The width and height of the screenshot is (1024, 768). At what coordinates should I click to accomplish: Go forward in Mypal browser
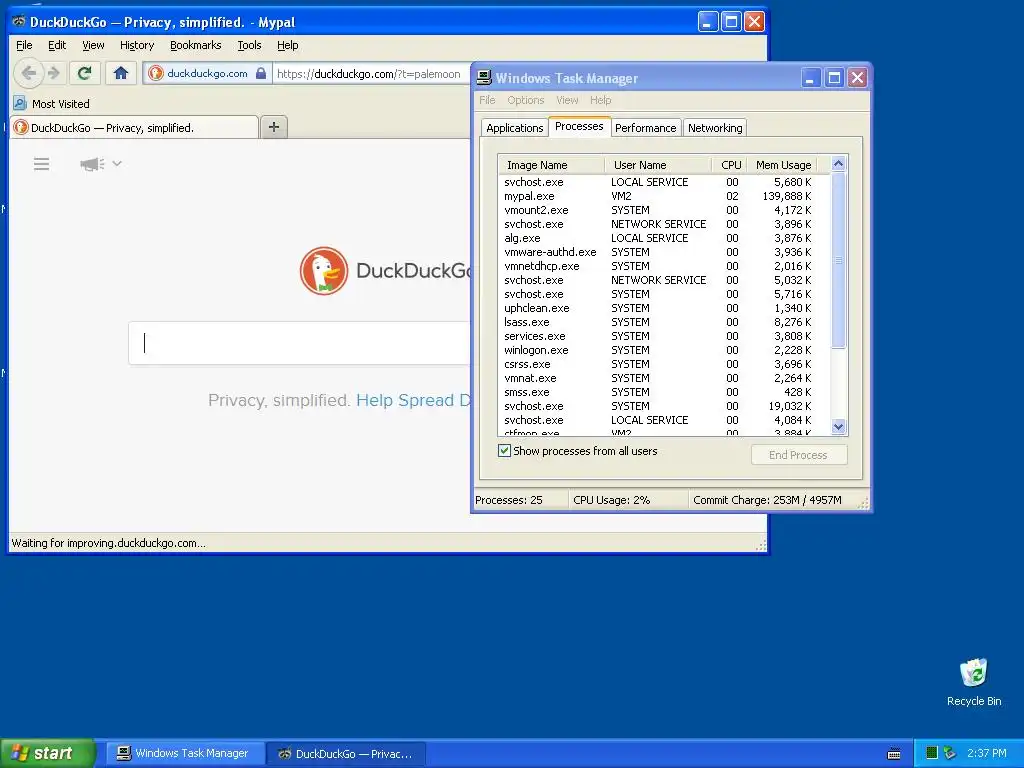click(54, 73)
